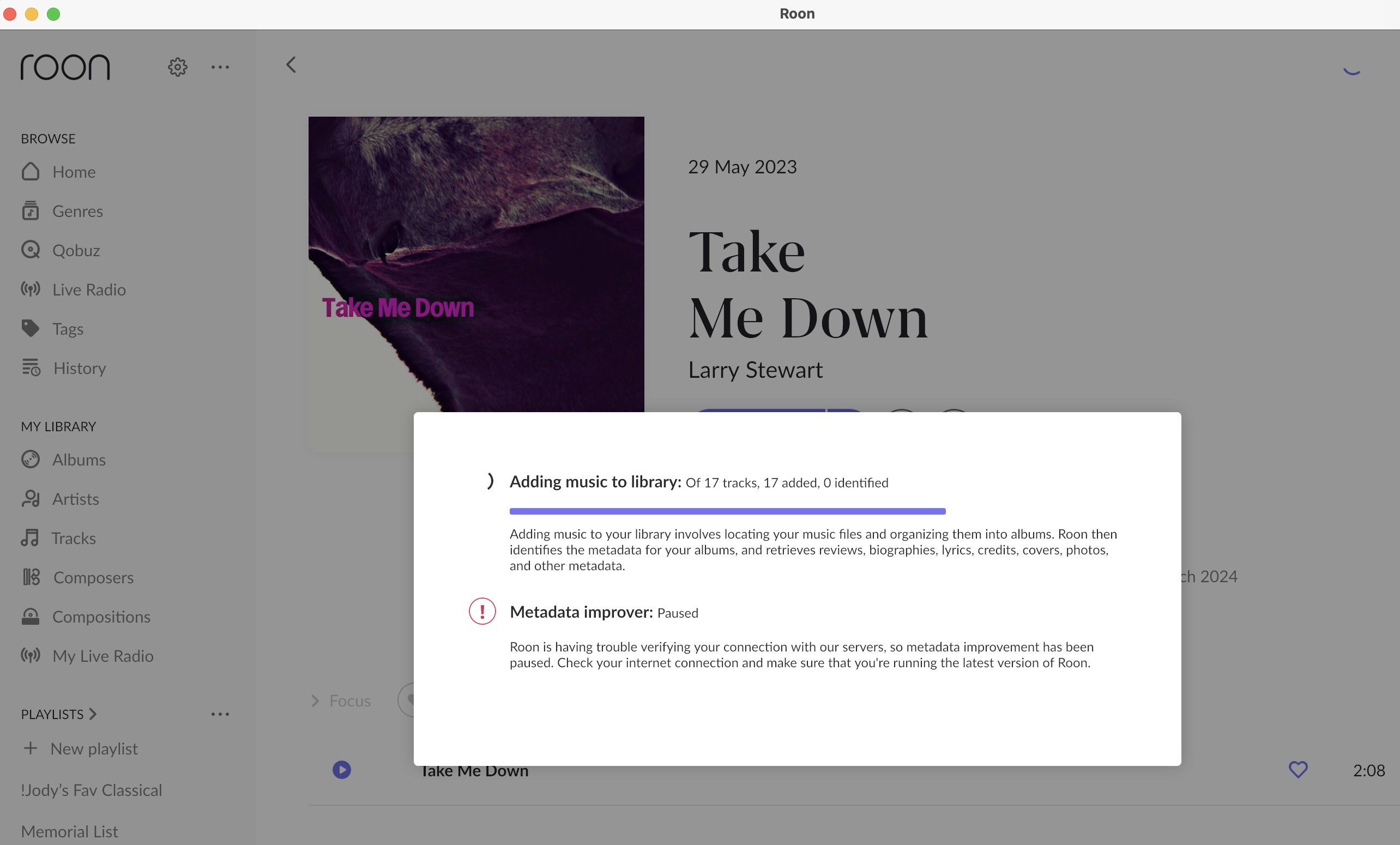
Task: Click the adding music progress bar
Action: tap(727, 511)
